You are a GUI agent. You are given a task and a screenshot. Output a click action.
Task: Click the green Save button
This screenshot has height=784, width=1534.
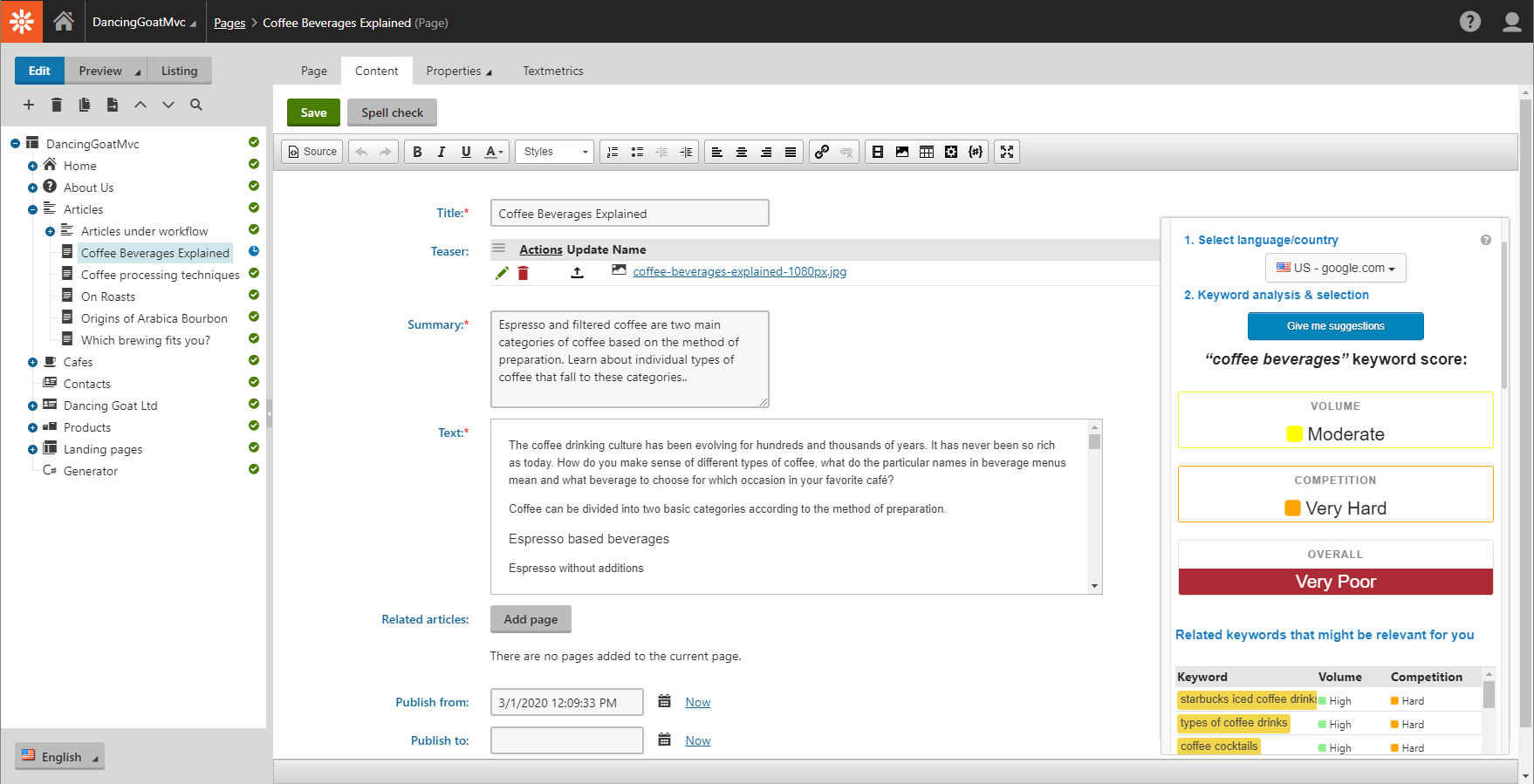click(x=313, y=112)
